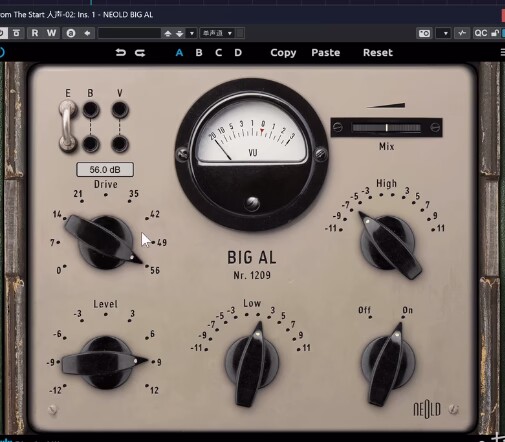Click the Nr. 1209 serial text
This screenshot has width=505, height=442.
(x=252, y=275)
